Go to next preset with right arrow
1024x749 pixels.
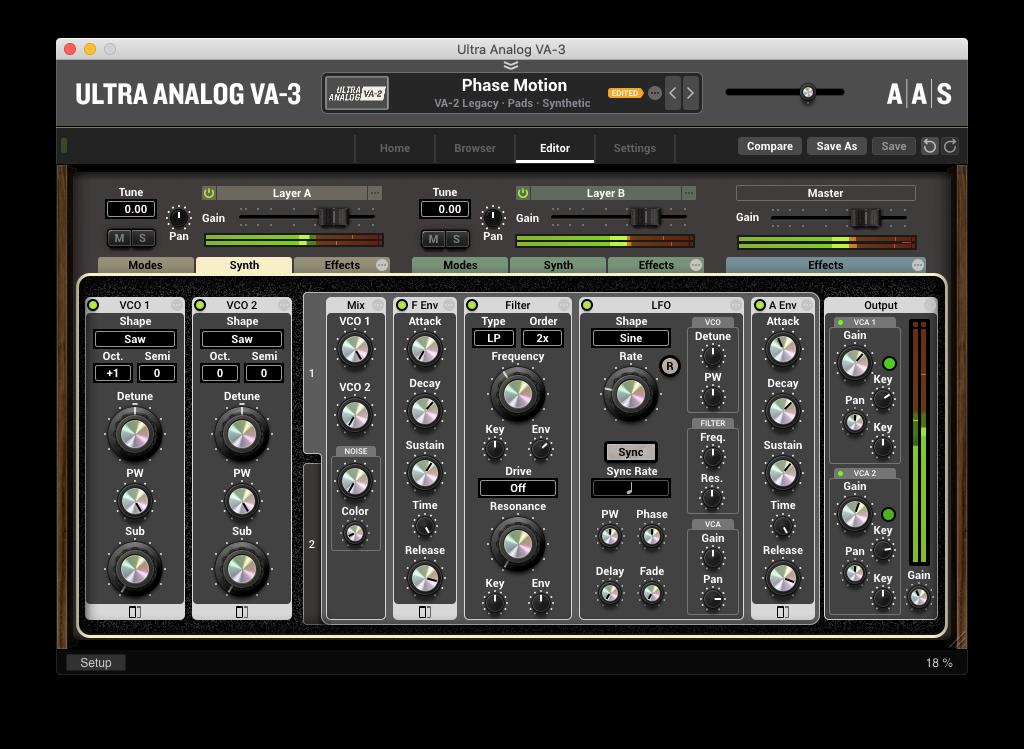point(690,93)
